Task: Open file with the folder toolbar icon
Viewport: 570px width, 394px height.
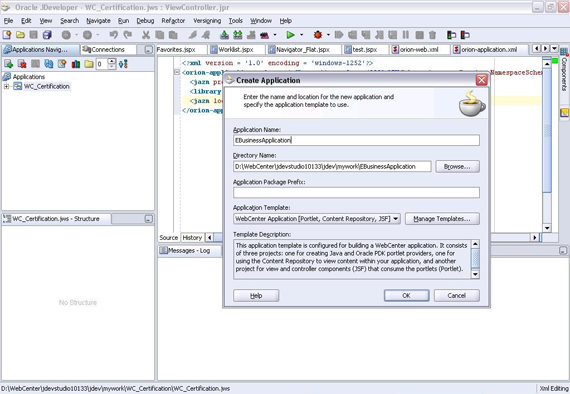Action: click(x=20, y=35)
